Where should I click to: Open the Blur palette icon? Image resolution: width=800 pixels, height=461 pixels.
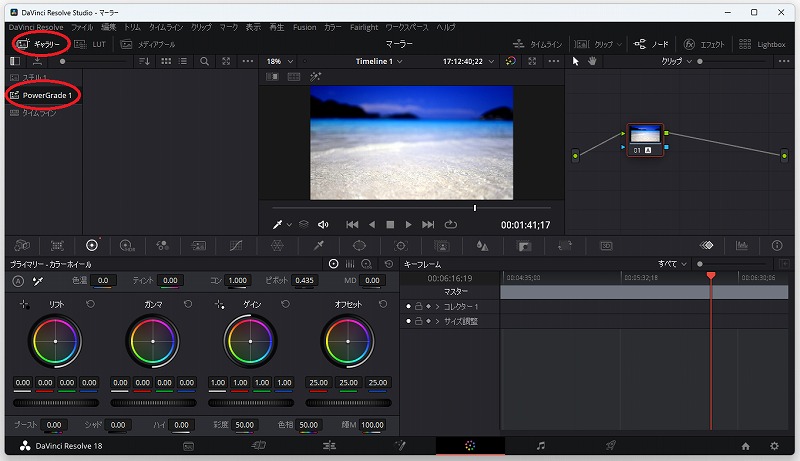pos(482,246)
